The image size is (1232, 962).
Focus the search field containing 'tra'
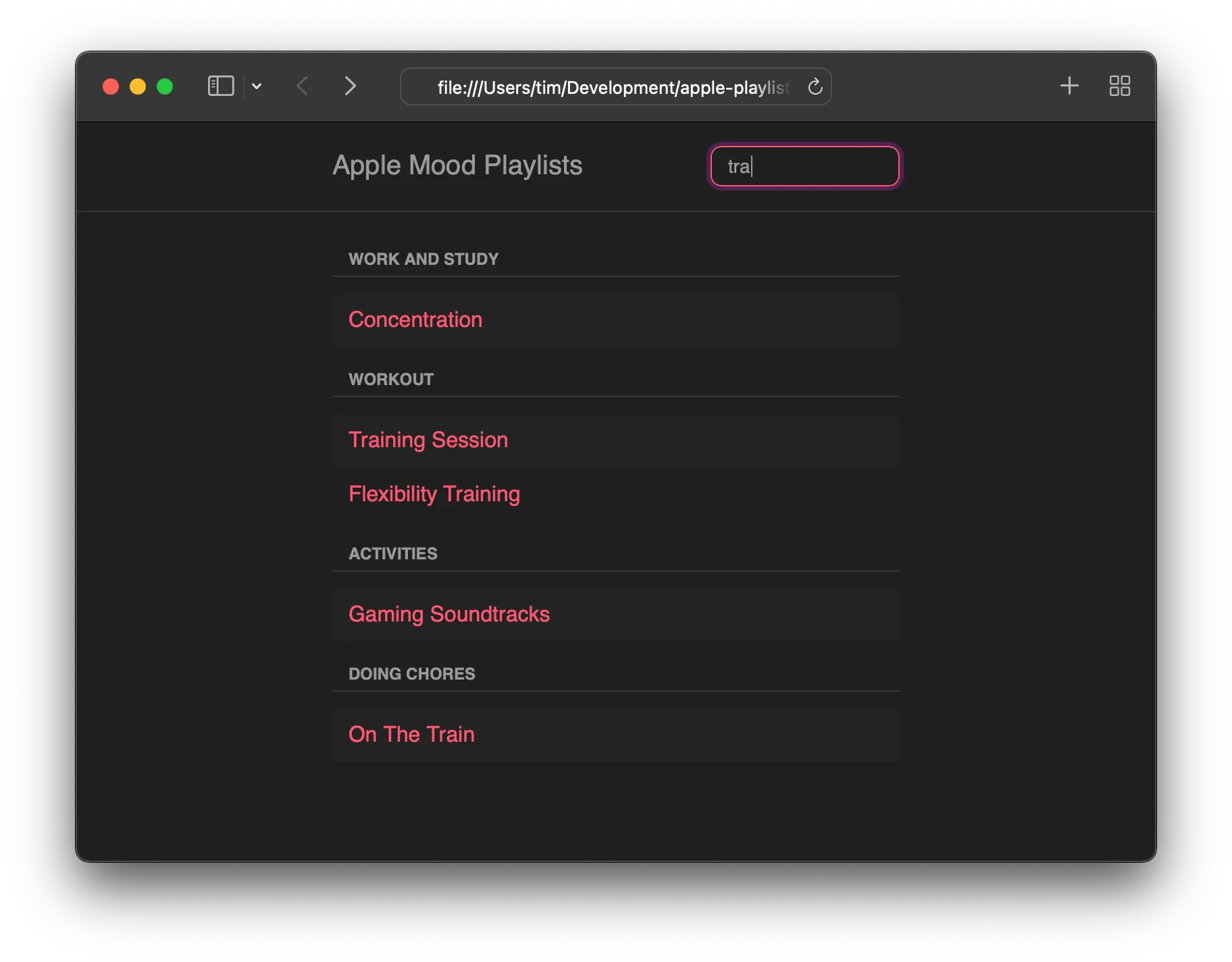(x=805, y=166)
